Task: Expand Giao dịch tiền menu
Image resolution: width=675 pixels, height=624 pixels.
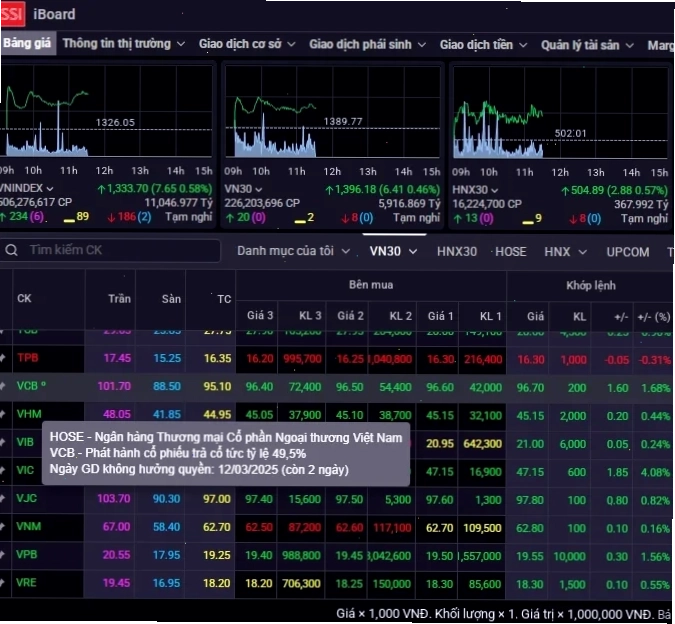Action: 483,45
